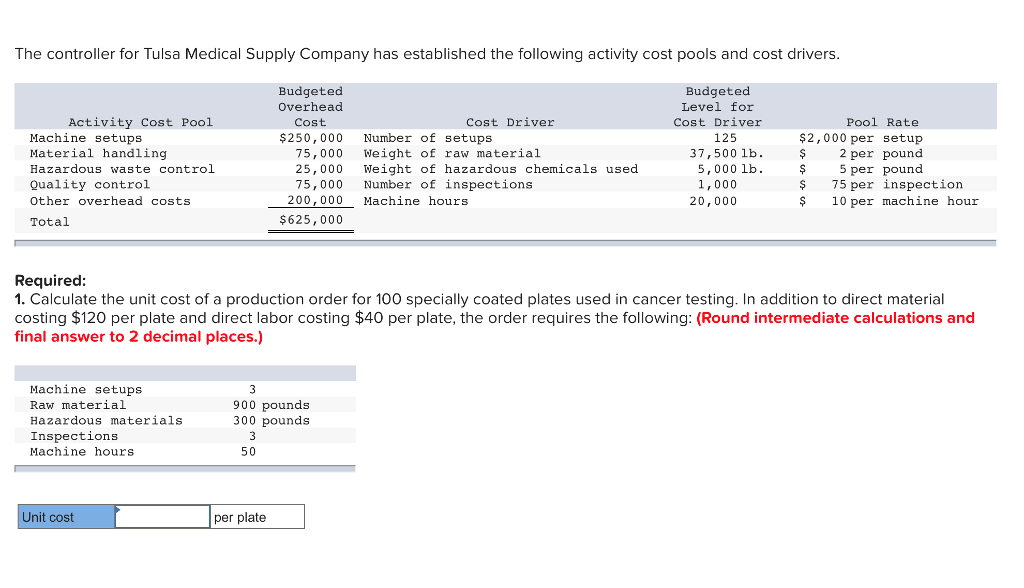
Task: Click the bold "Required:" heading
Action: 50,281
